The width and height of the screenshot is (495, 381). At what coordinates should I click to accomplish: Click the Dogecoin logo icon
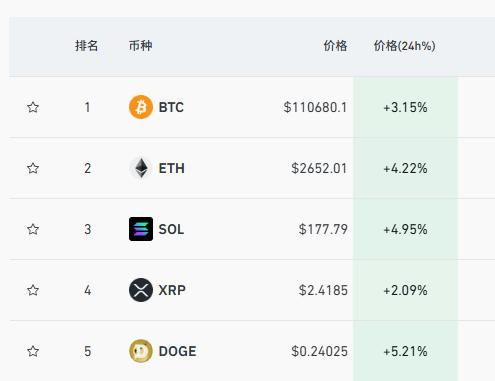tap(141, 351)
